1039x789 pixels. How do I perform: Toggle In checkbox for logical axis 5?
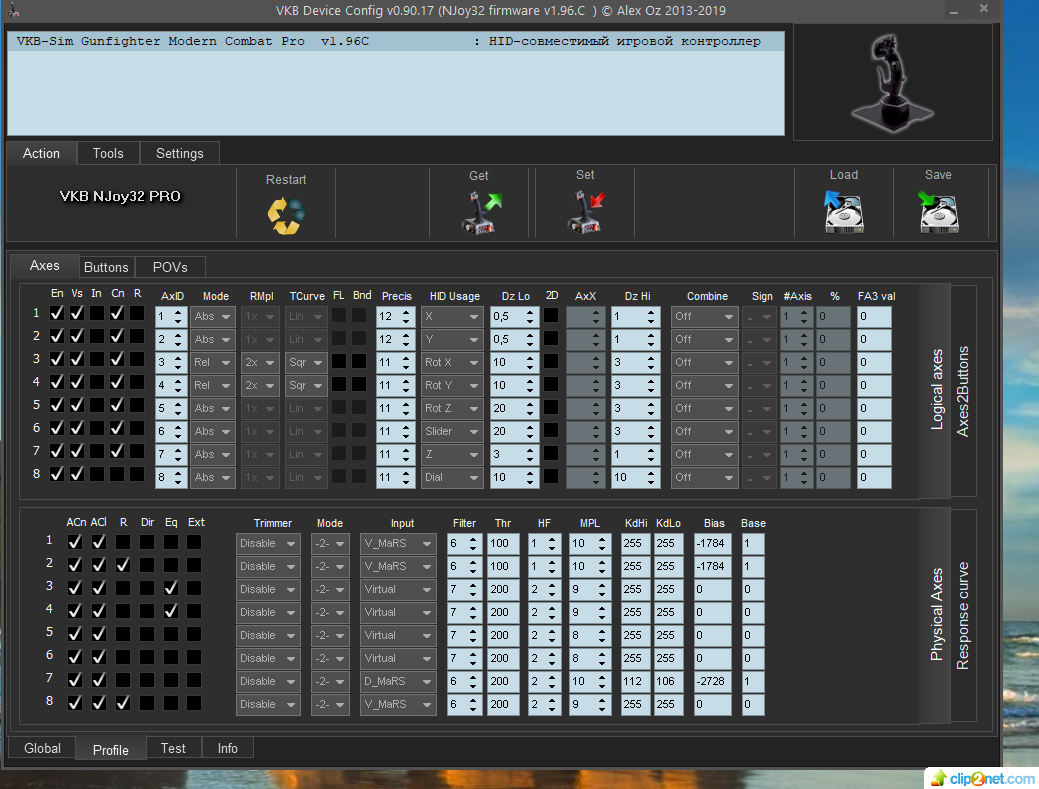pos(97,405)
